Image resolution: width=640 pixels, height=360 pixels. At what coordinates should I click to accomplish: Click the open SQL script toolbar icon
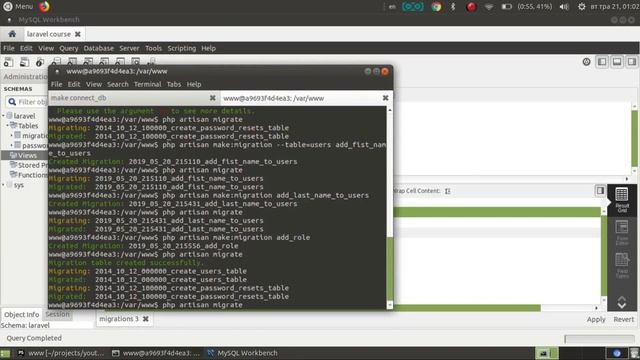click(x=24, y=62)
